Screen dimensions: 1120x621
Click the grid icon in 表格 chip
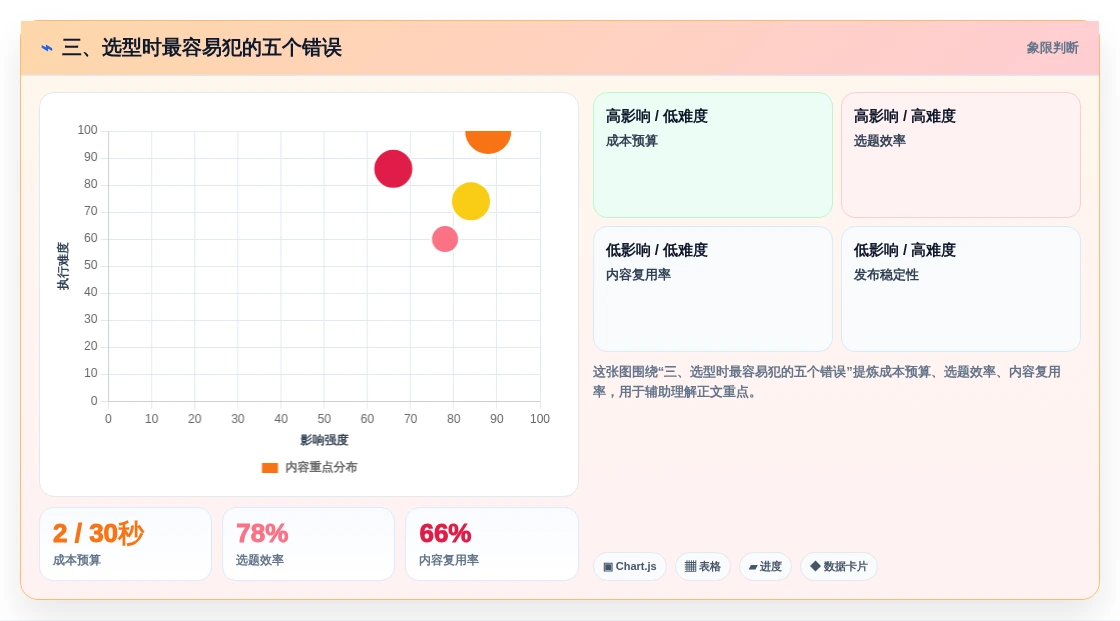690,567
